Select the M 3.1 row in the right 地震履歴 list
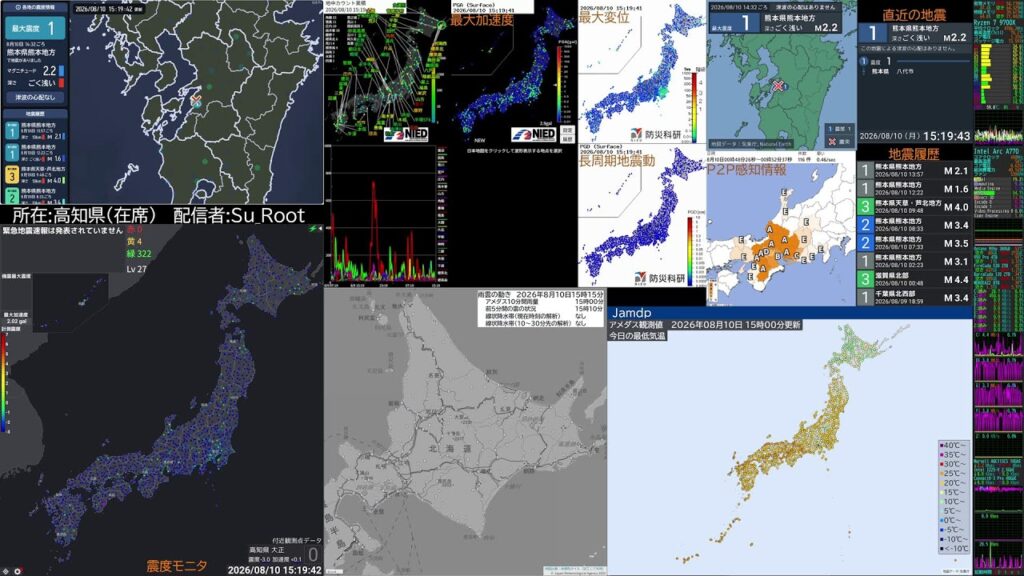 [914, 261]
